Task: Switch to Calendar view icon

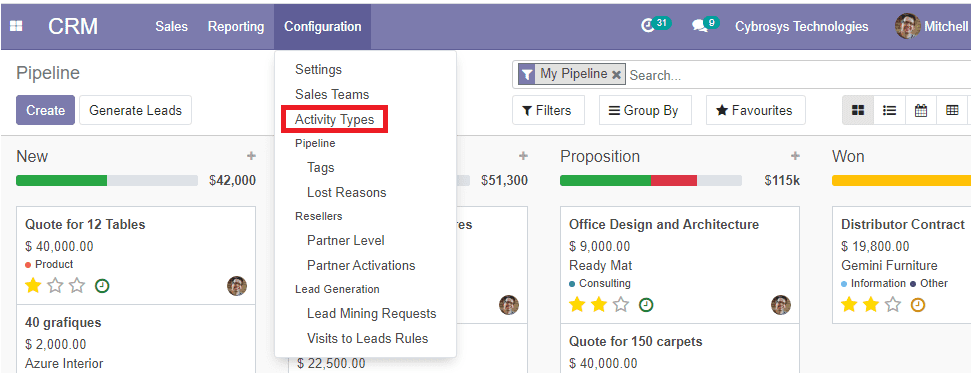Action: tap(921, 110)
